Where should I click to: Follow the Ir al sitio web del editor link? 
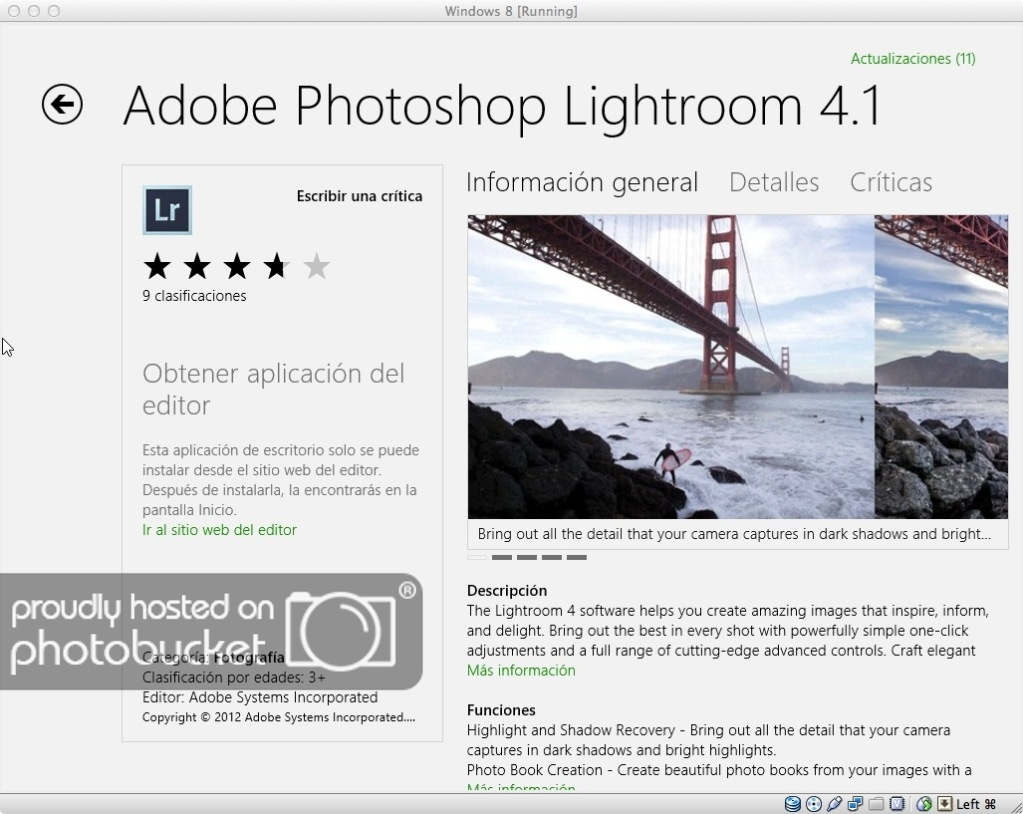tap(219, 530)
